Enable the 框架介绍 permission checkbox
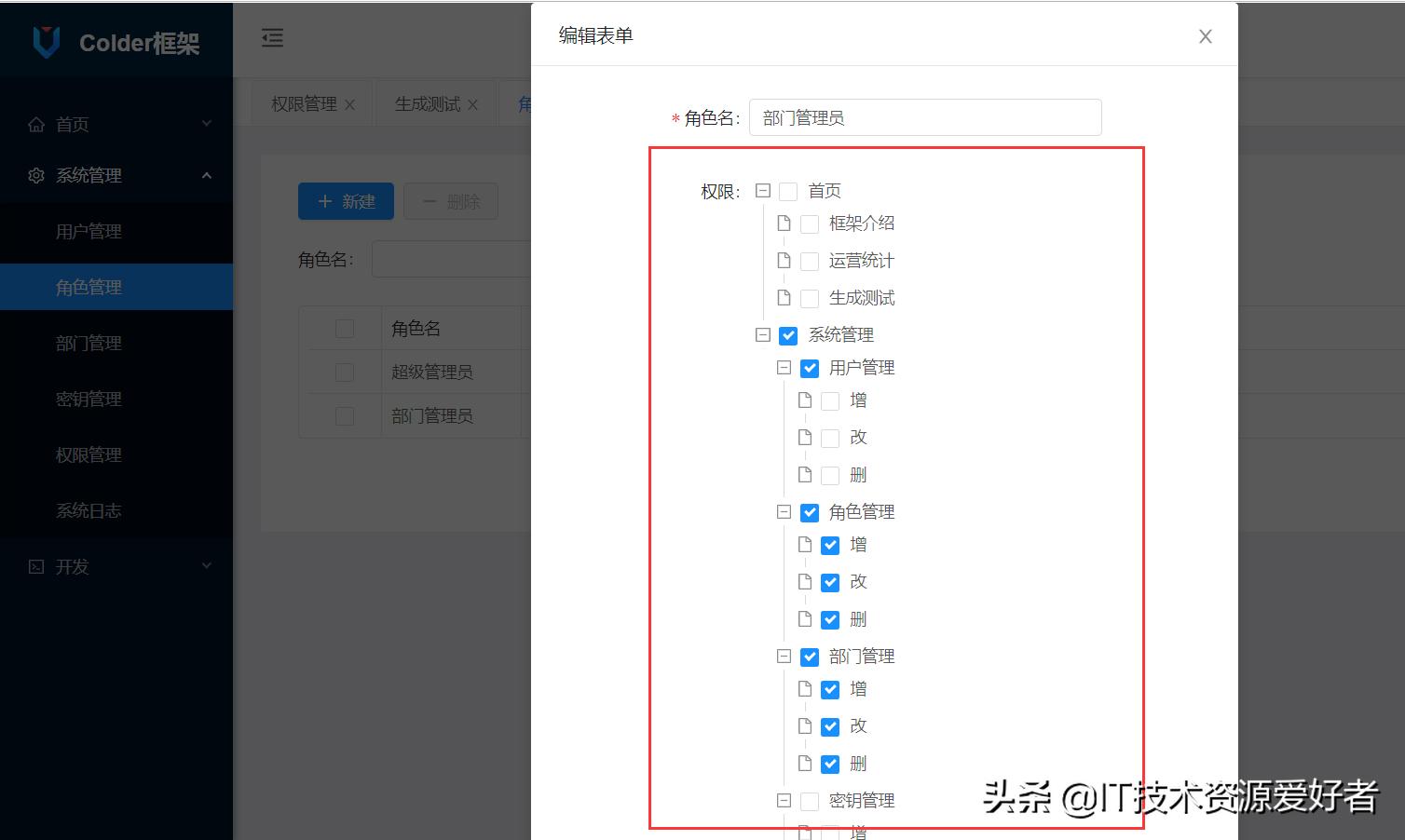1405x840 pixels. (x=809, y=223)
